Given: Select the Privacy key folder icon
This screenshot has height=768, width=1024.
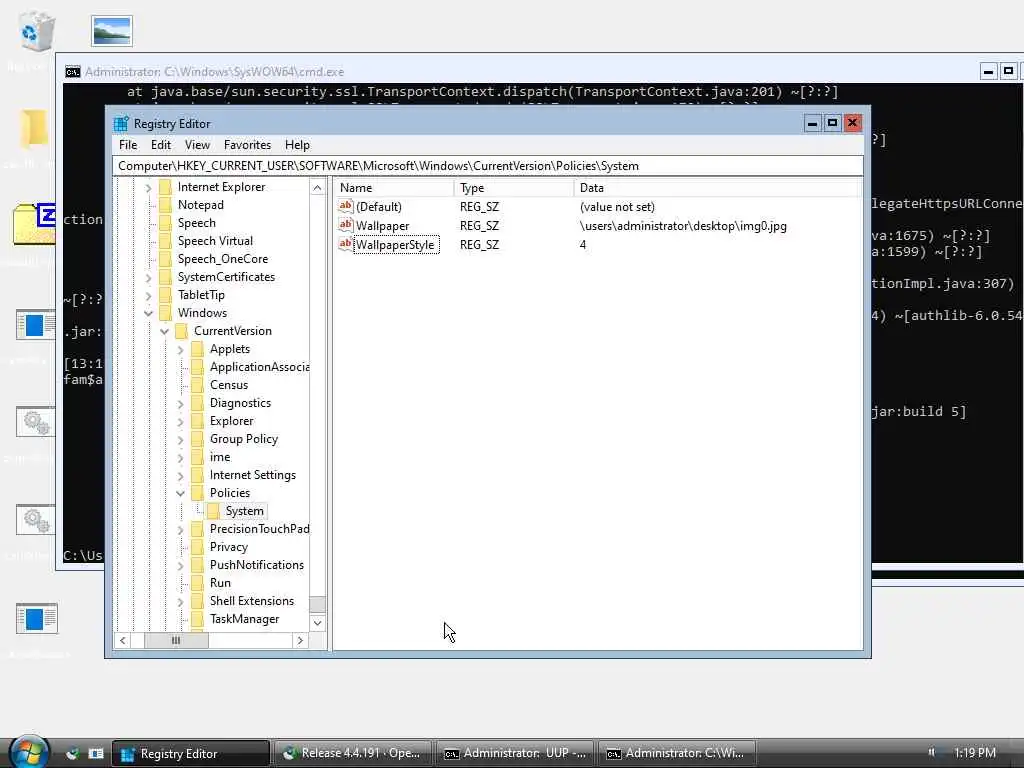Looking at the screenshot, I should [x=197, y=547].
